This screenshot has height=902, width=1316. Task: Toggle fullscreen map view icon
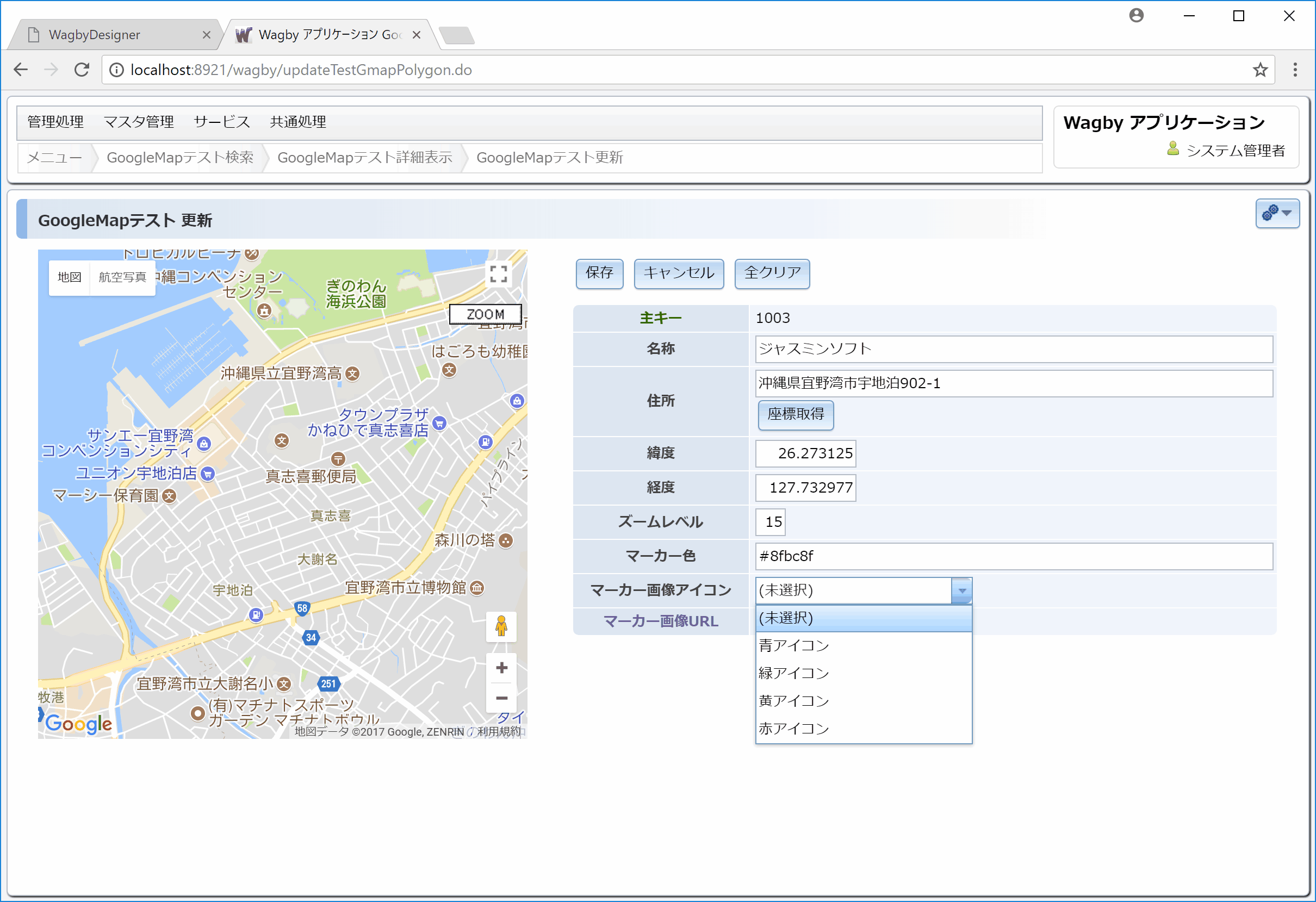[x=498, y=274]
